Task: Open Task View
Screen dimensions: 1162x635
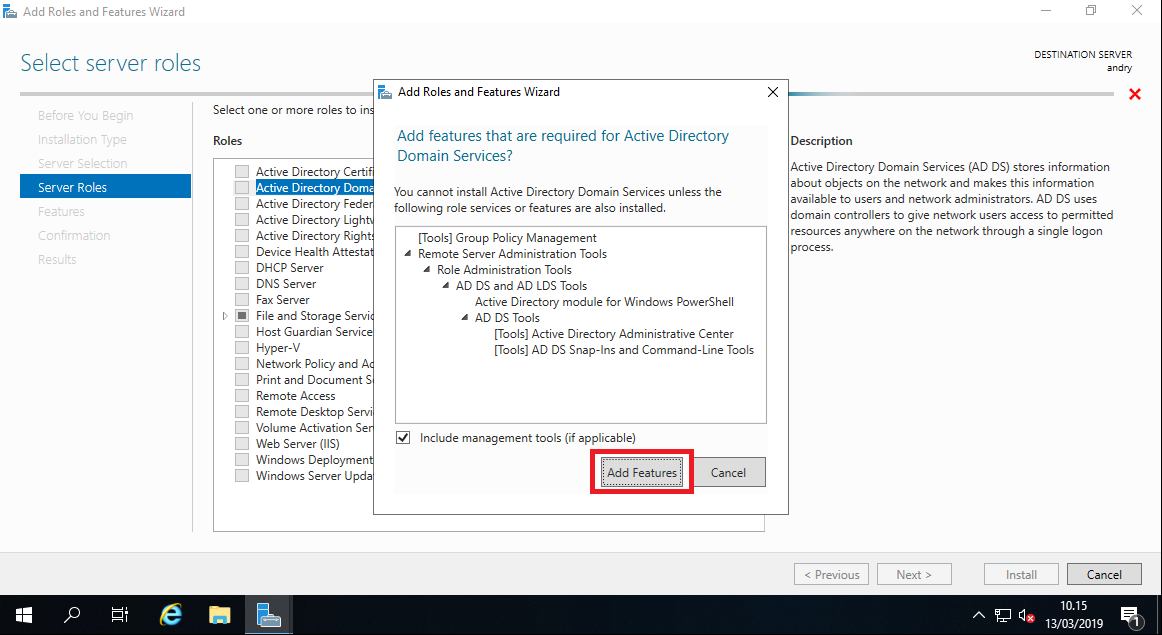Action: coord(119,615)
